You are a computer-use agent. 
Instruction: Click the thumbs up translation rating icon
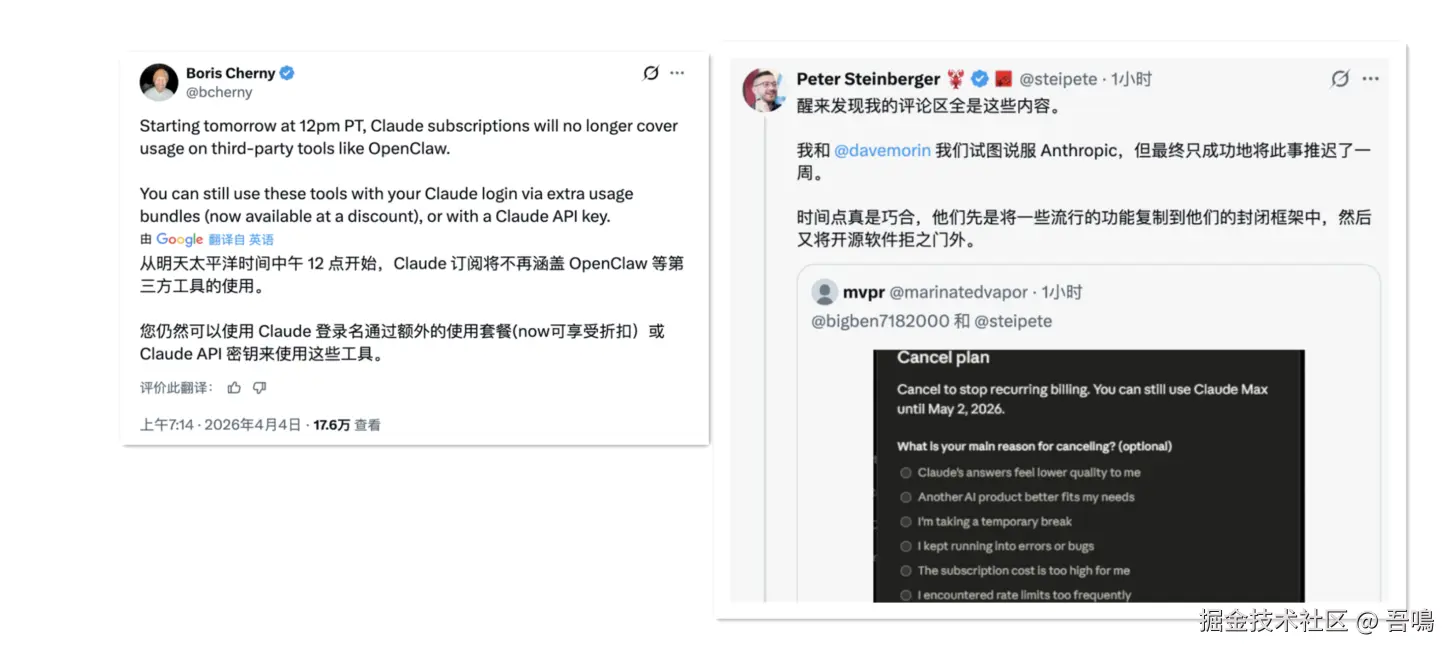click(x=234, y=388)
